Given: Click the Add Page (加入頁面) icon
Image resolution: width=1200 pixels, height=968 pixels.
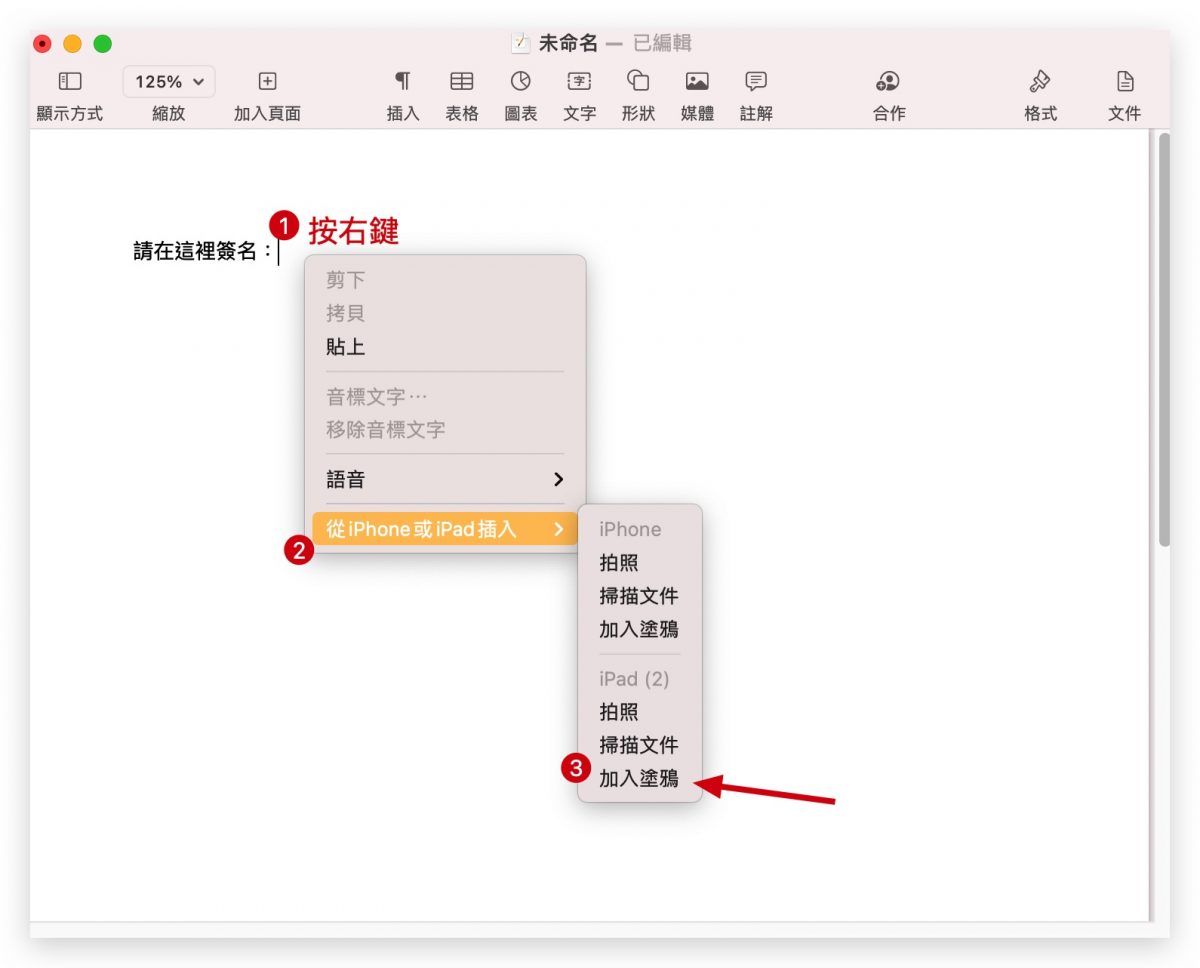Looking at the screenshot, I should coord(267,82).
